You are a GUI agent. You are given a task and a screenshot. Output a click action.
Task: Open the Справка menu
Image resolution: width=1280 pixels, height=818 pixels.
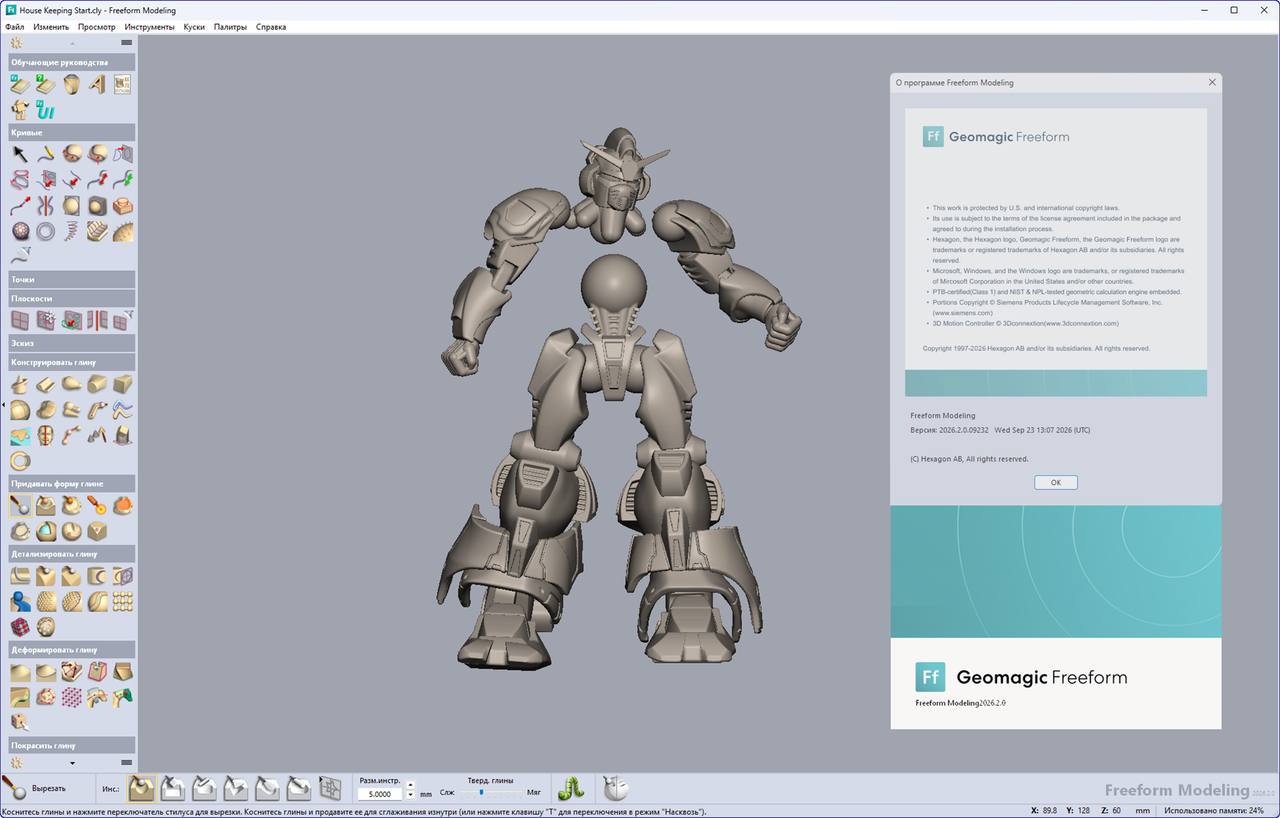[271, 27]
